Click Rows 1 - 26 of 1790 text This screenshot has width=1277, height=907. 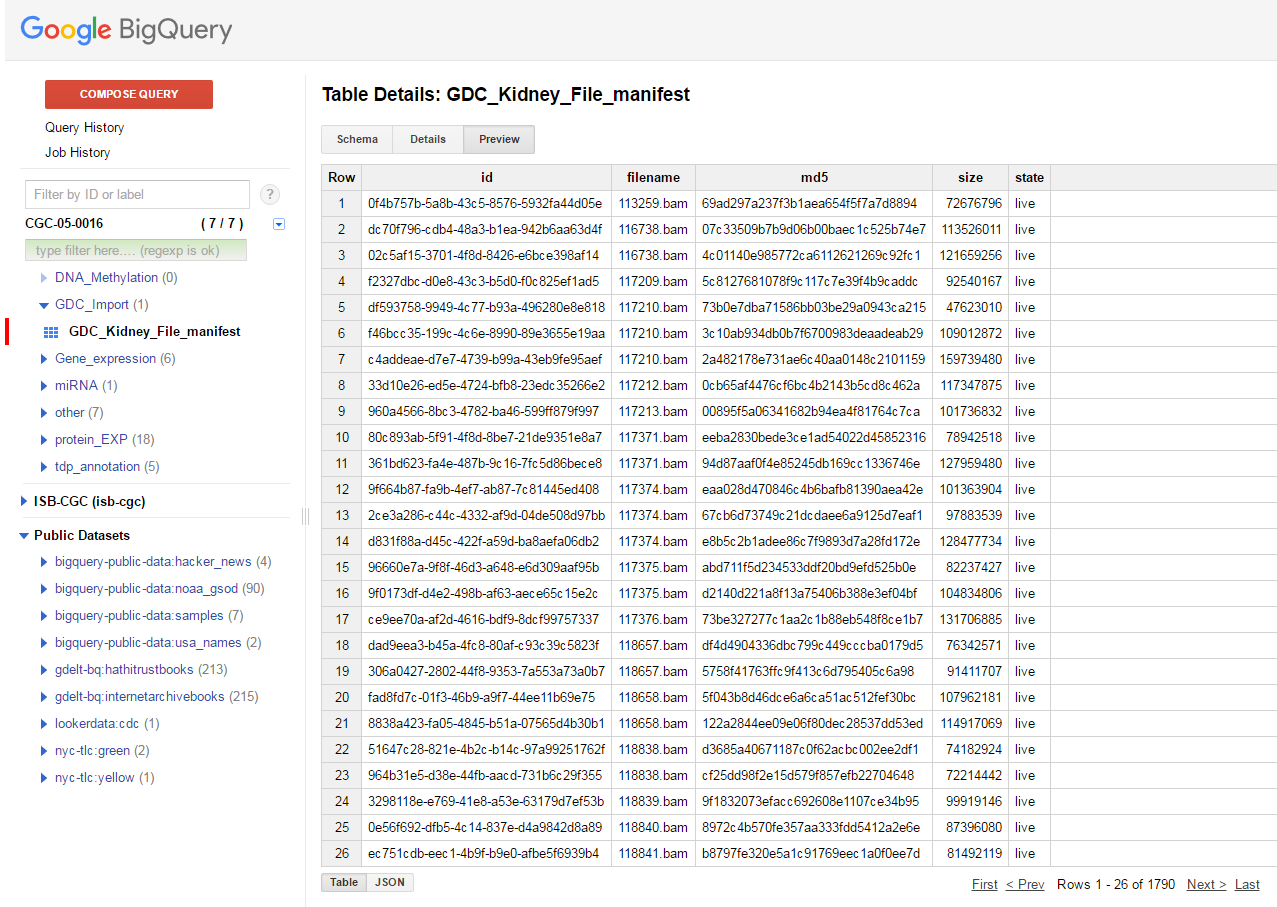[x=1116, y=885]
